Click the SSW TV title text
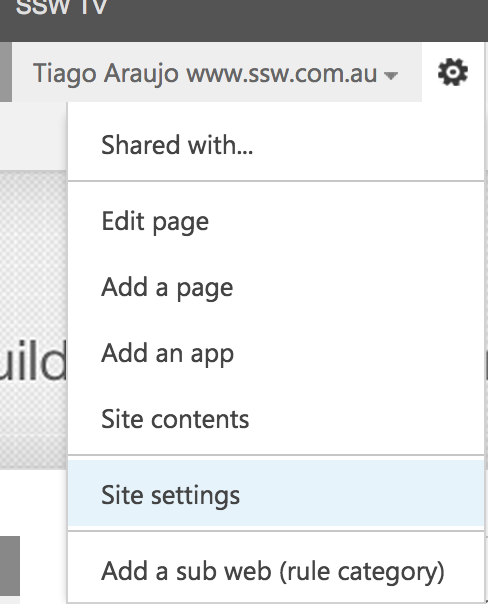The width and height of the screenshot is (488, 604). pos(61,7)
